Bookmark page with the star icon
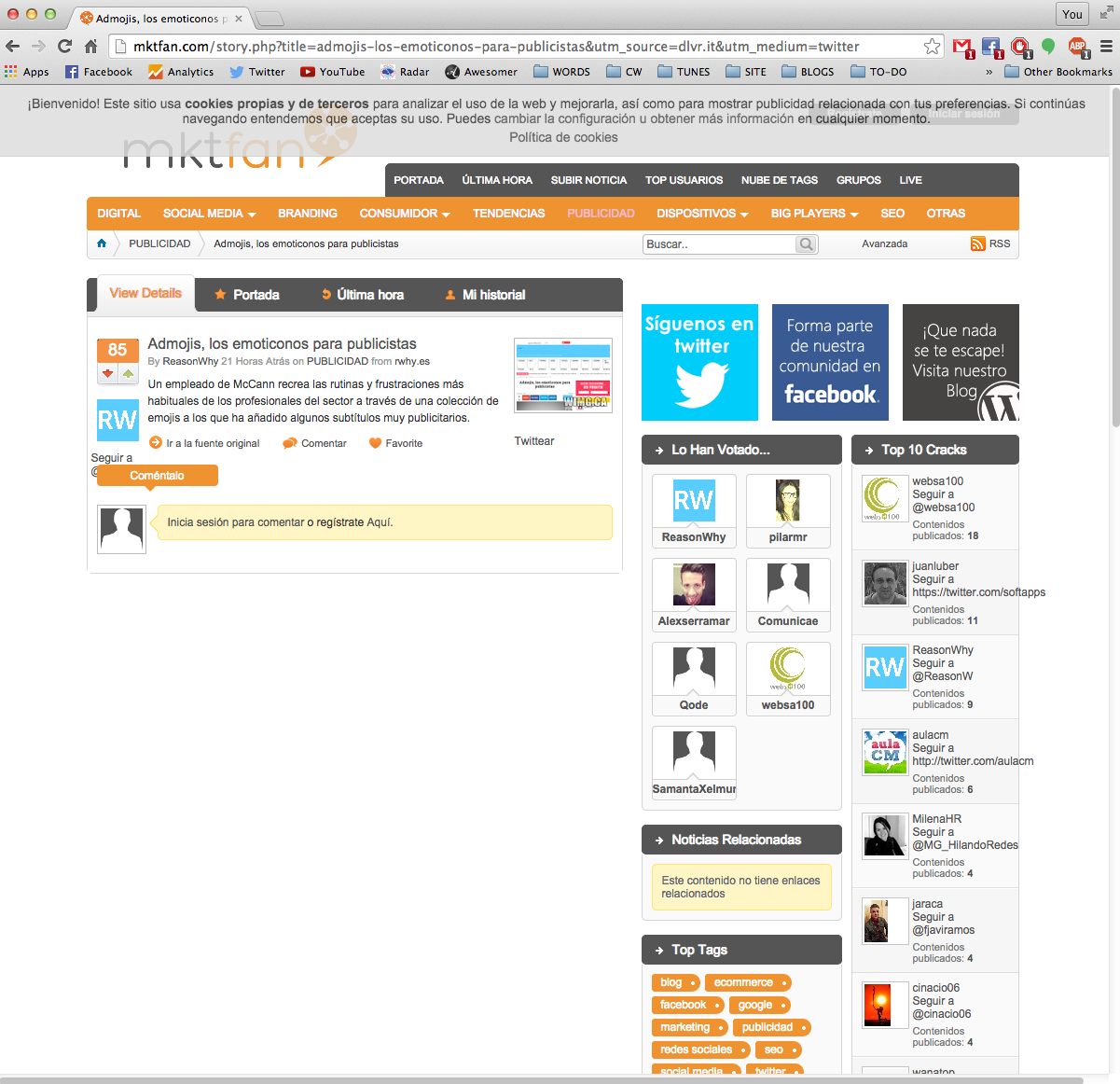 coord(932,47)
